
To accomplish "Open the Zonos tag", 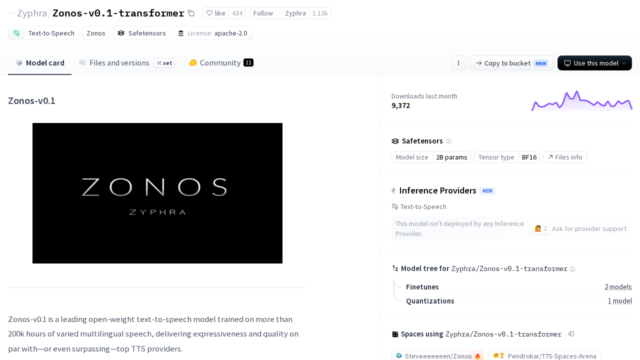I will (96, 33).
